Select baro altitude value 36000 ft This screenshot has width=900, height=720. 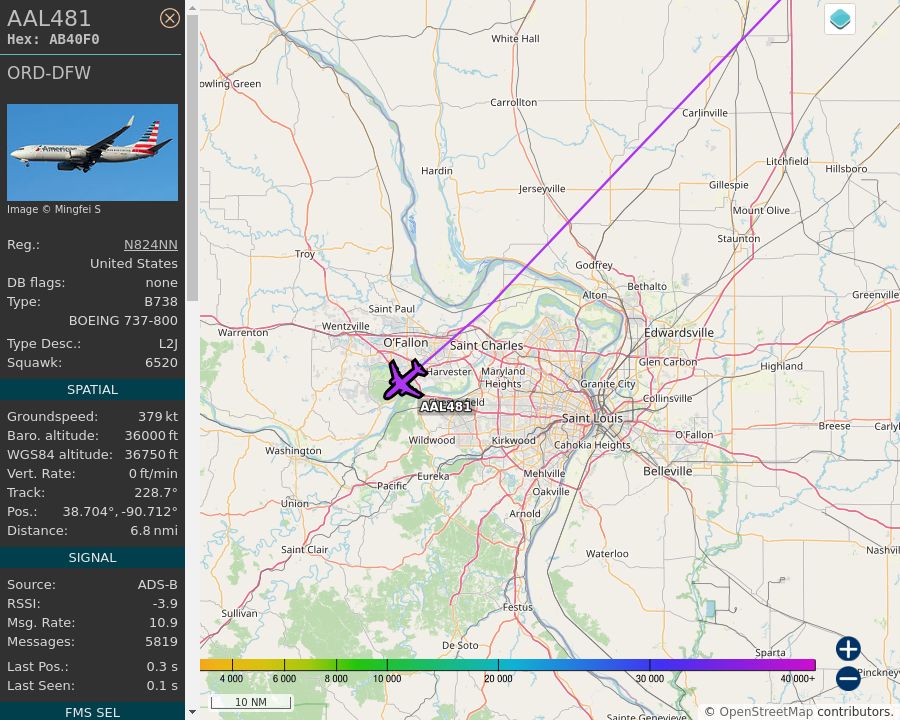[x=152, y=436]
